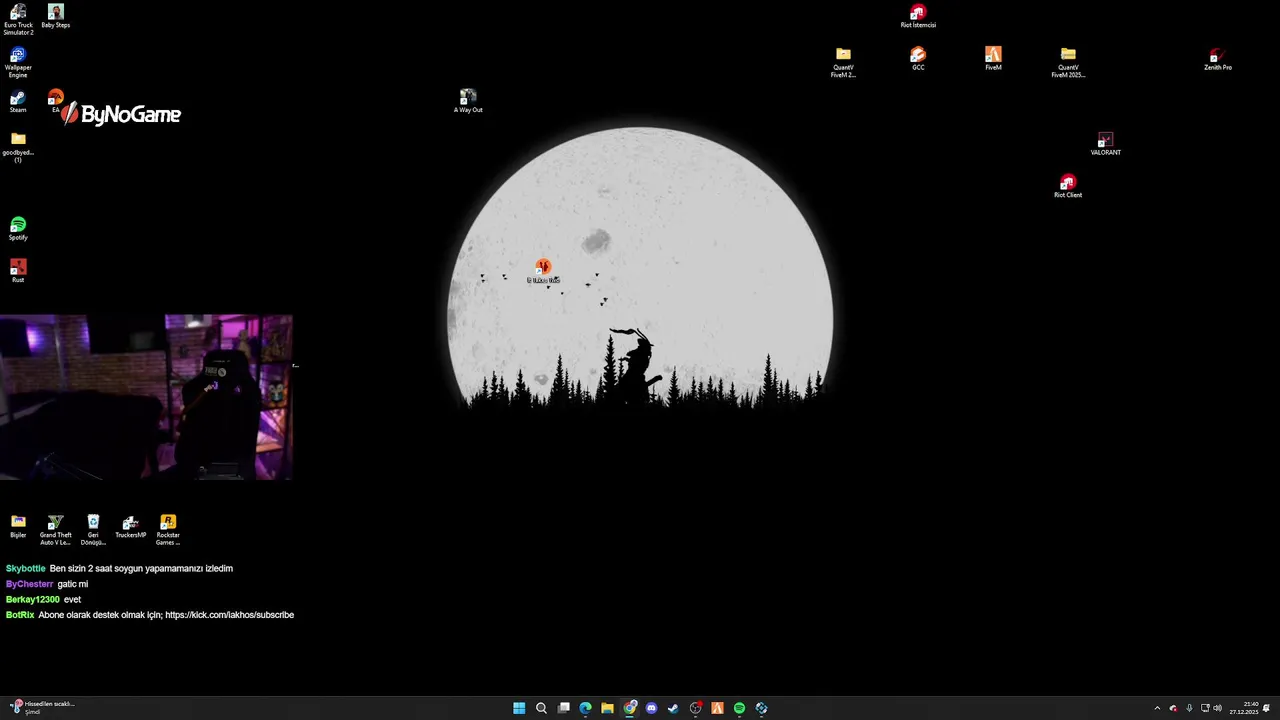Select the Riot Client desktop icon
This screenshot has width=1280, height=720.
1068,186
